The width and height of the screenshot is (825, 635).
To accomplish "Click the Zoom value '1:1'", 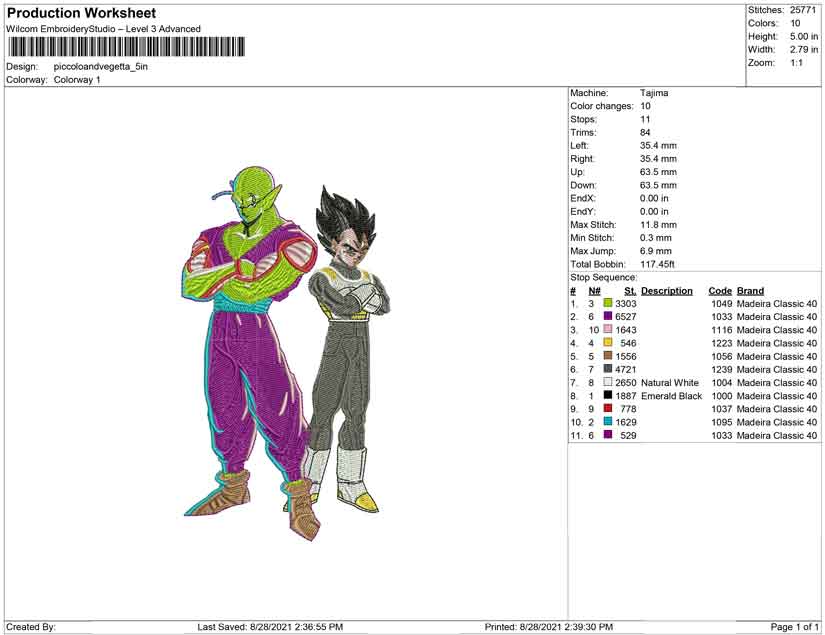I will click(x=797, y=63).
